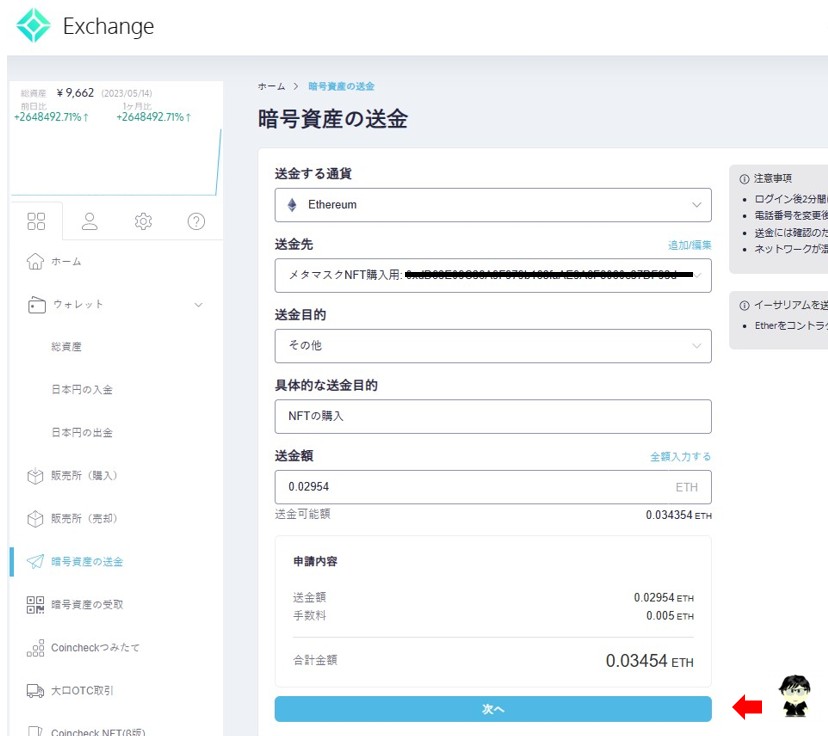Screen dimensions: 828x736
Task: Click 暗号資産の送金 breadcrumb link
Action: tap(342, 86)
